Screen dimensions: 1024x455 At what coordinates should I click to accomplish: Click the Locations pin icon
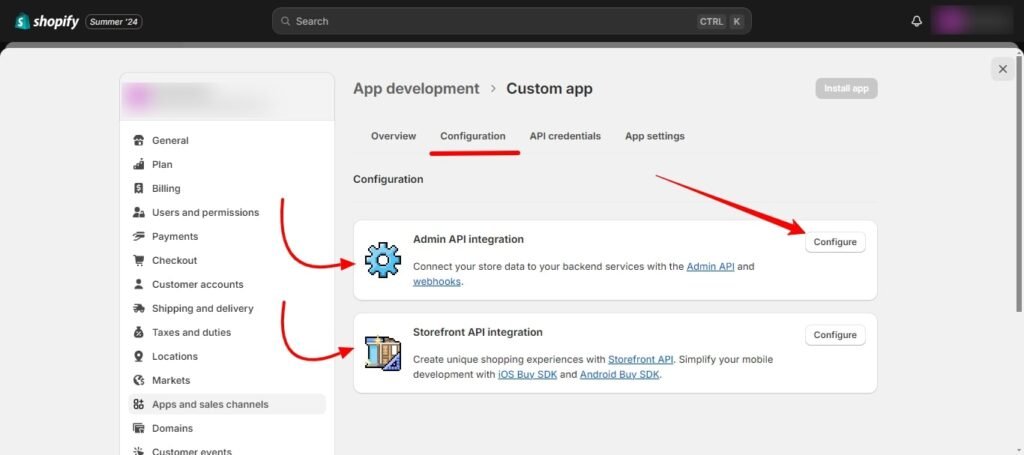click(138, 356)
